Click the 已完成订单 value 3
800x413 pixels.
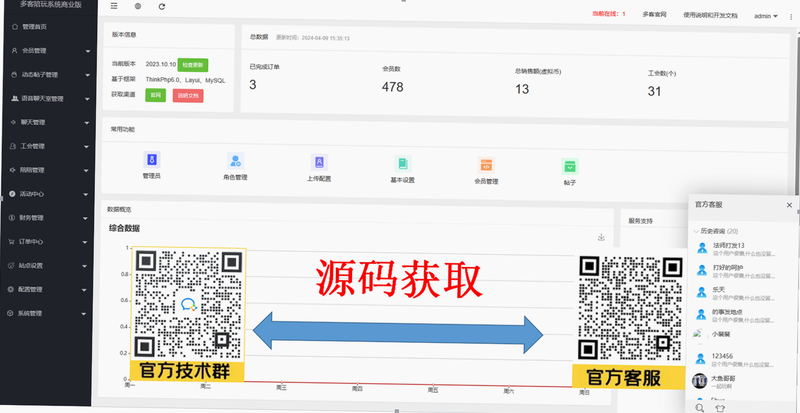[253, 85]
